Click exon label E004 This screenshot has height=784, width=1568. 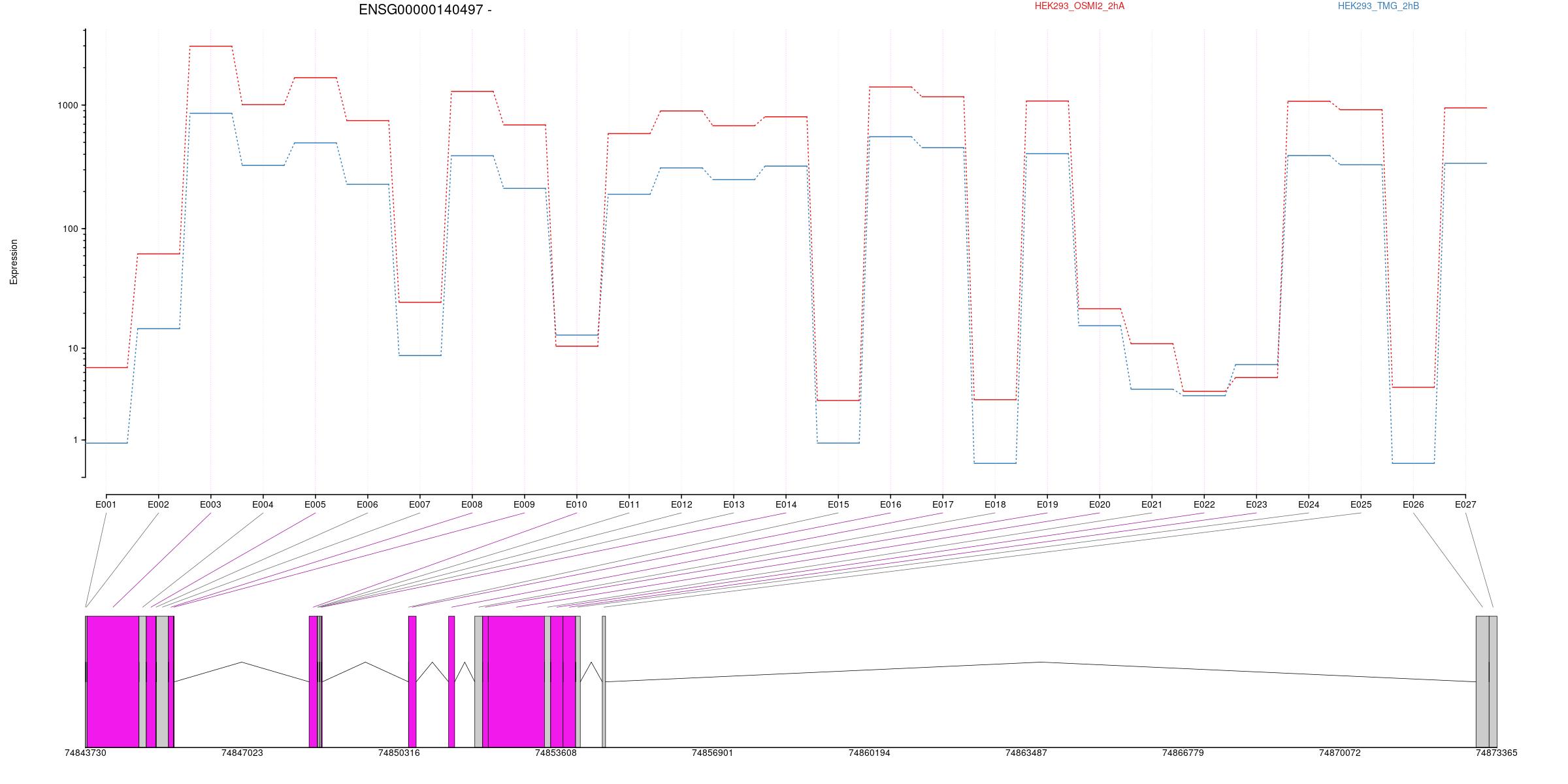[263, 504]
